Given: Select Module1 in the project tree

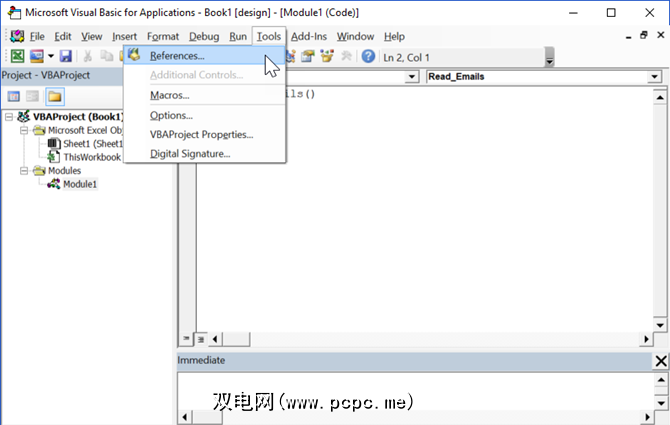Looking at the screenshot, I should click(80, 184).
